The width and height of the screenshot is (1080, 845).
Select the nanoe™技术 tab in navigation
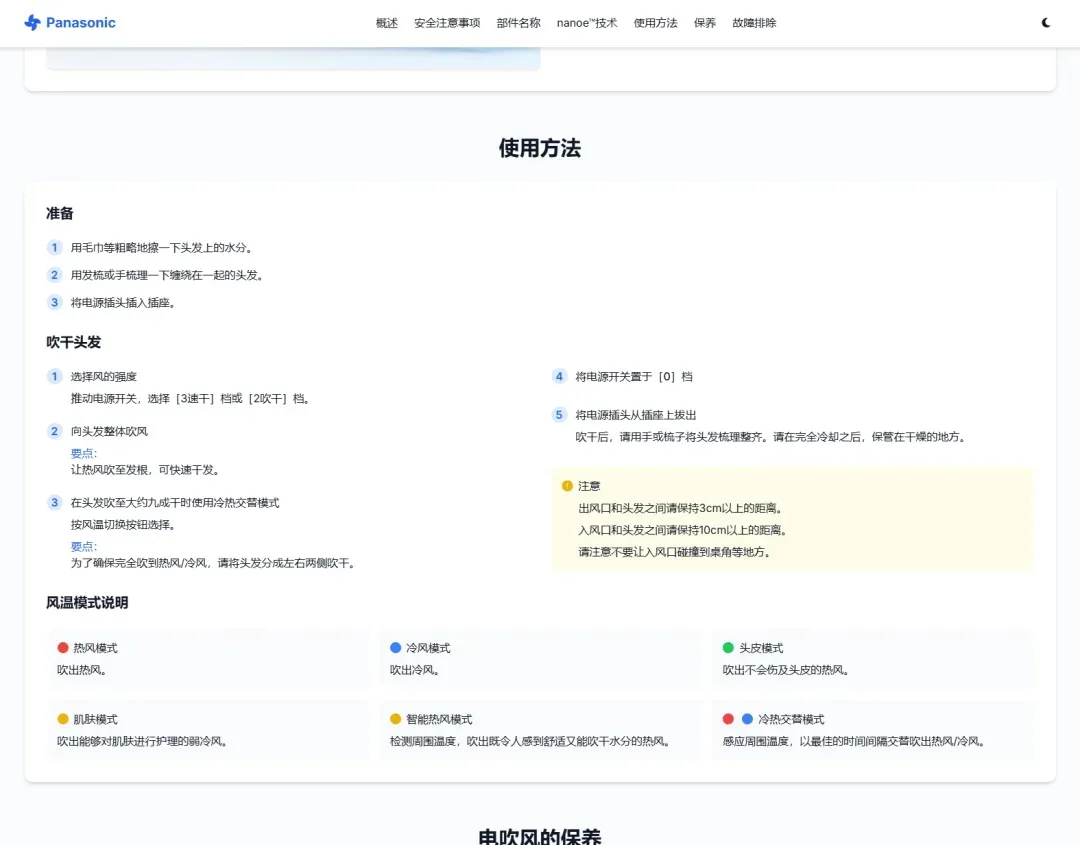[x=586, y=22]
